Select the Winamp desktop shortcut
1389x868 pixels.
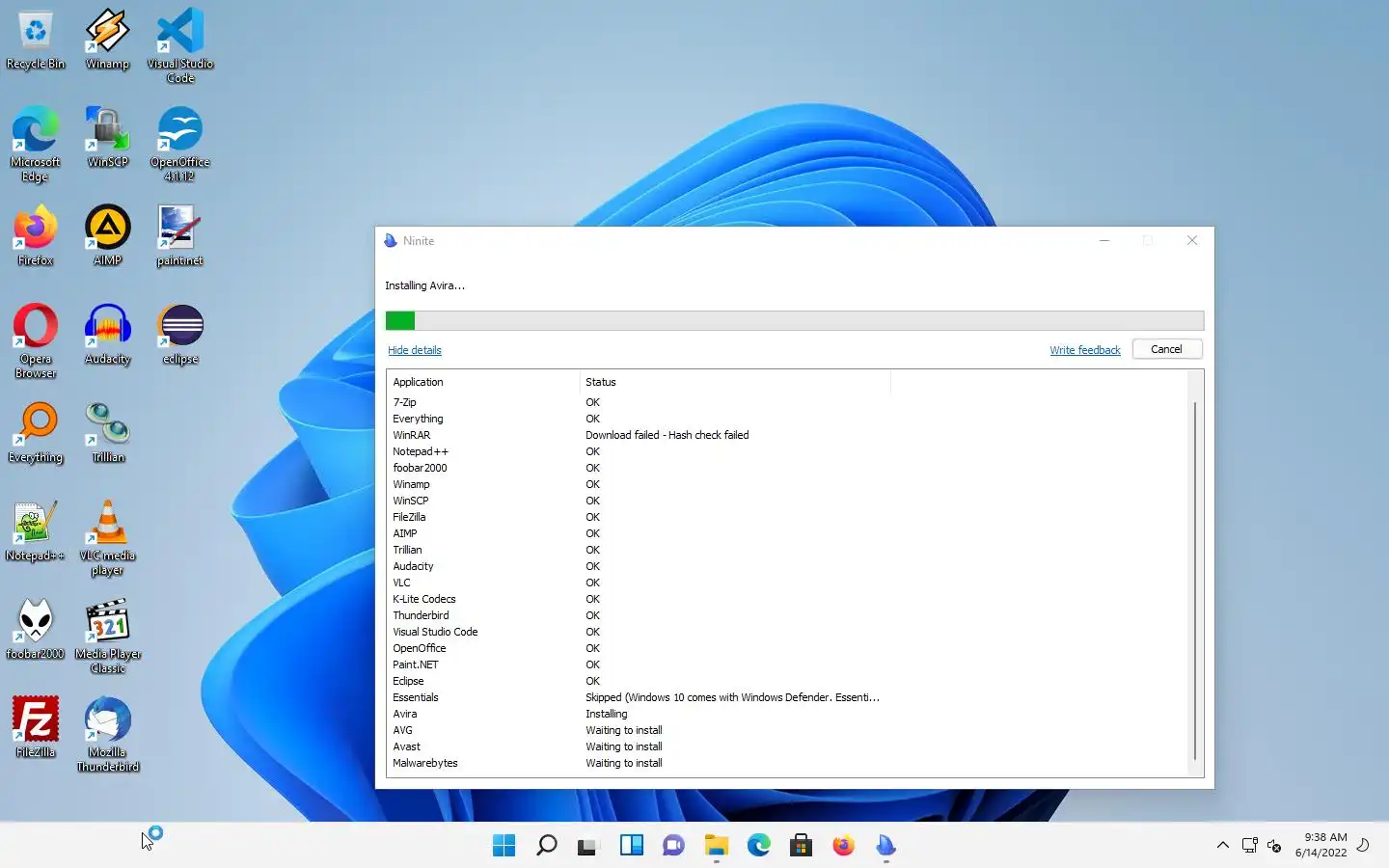(107, 41)
